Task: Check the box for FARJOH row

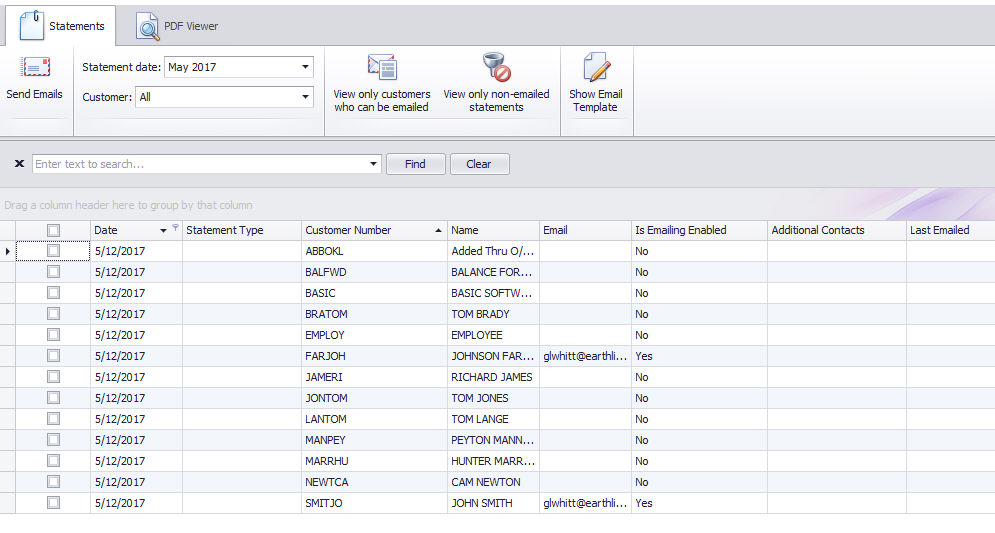Action: coord(53,355)
